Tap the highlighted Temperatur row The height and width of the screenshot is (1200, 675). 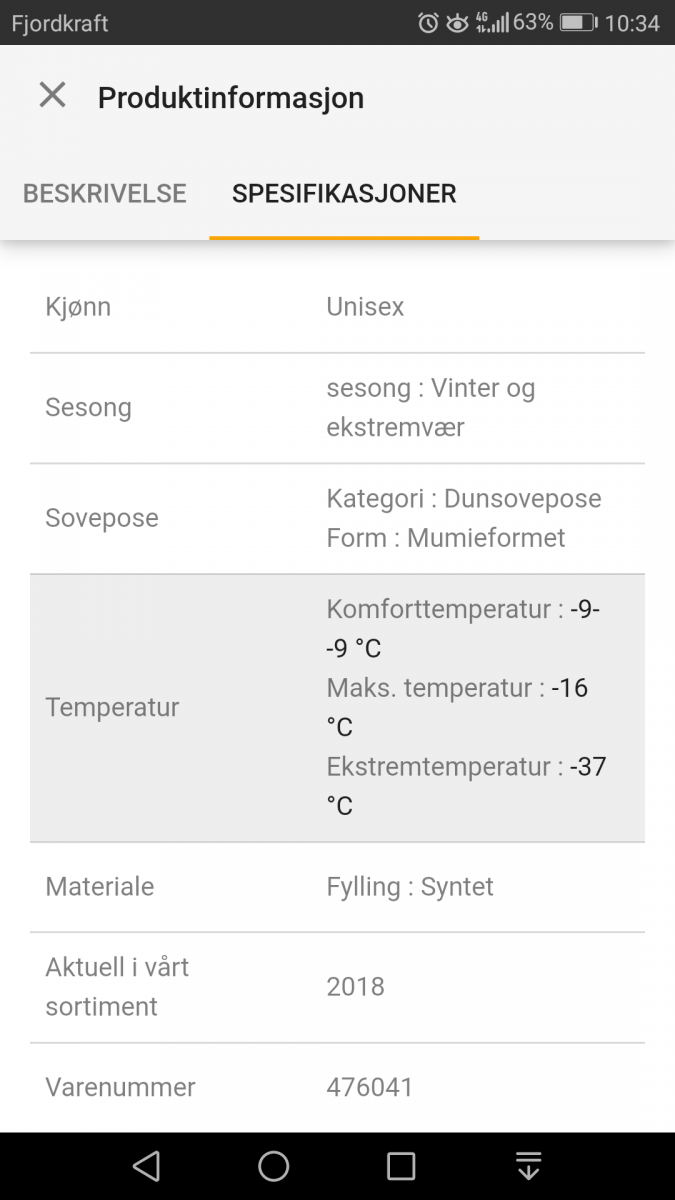337,707
